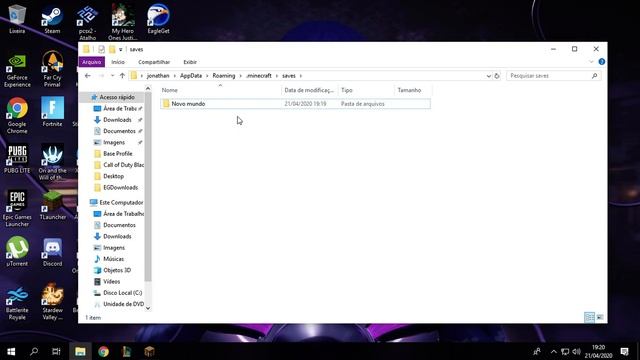The width and height of the screenshot is (640, 360).
Task: Open Objetos 3D in navigation pane
Action: [x=117, y=271]
